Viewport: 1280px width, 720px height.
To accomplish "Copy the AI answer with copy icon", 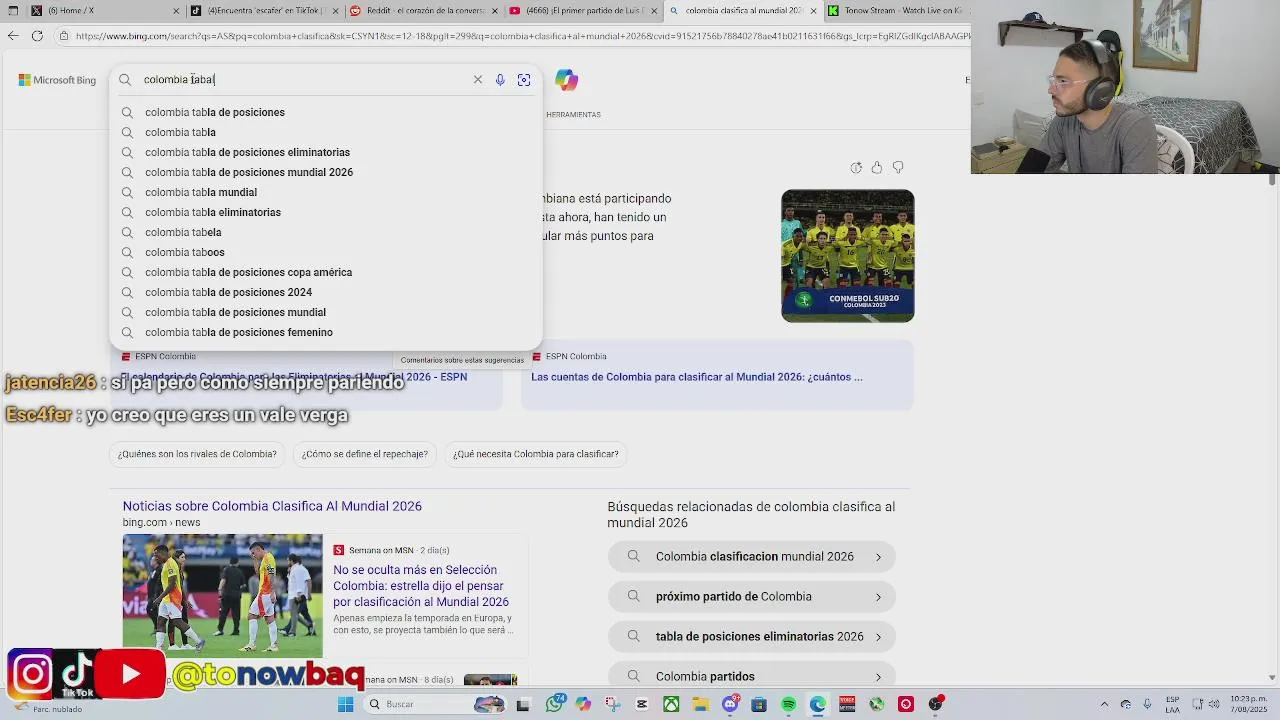I will tap(856, 167).
